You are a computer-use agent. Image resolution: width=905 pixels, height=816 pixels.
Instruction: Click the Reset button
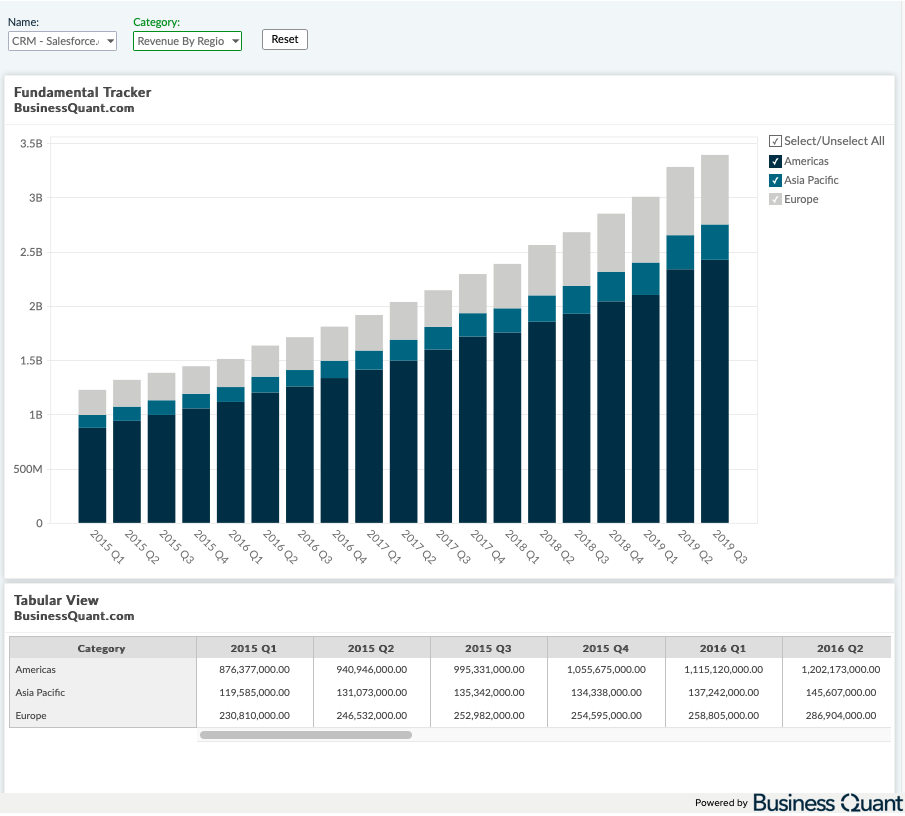pyautogui.click(x=284, y=39)
